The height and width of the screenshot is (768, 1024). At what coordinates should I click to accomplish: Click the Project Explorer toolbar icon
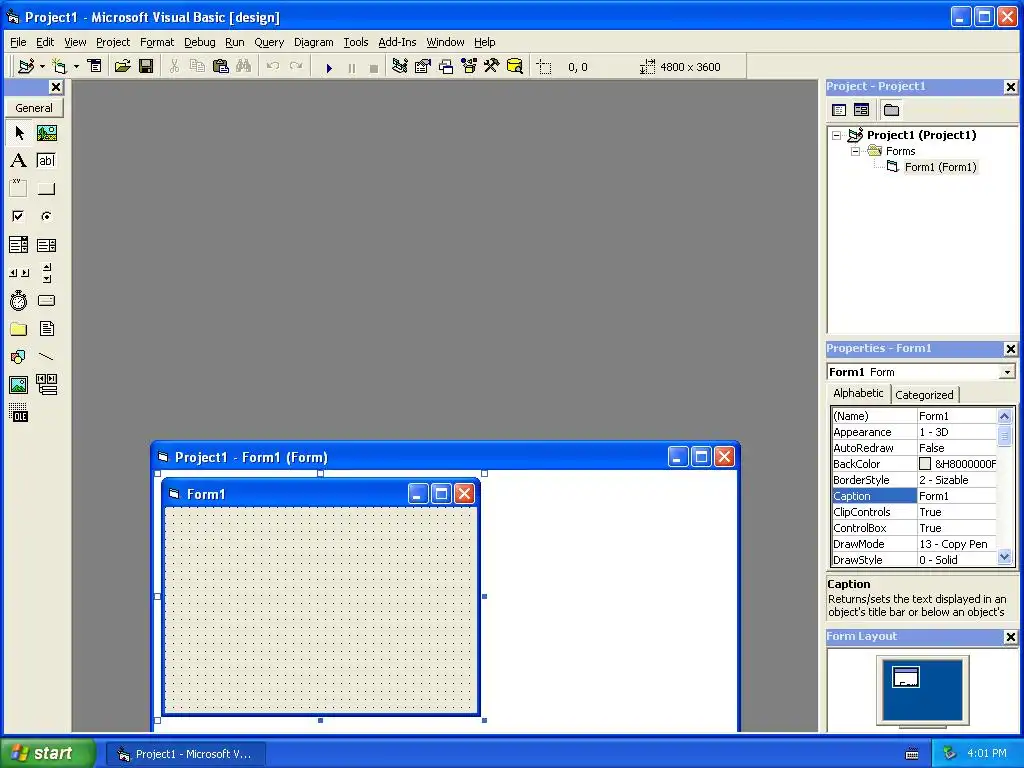[400, 67]
